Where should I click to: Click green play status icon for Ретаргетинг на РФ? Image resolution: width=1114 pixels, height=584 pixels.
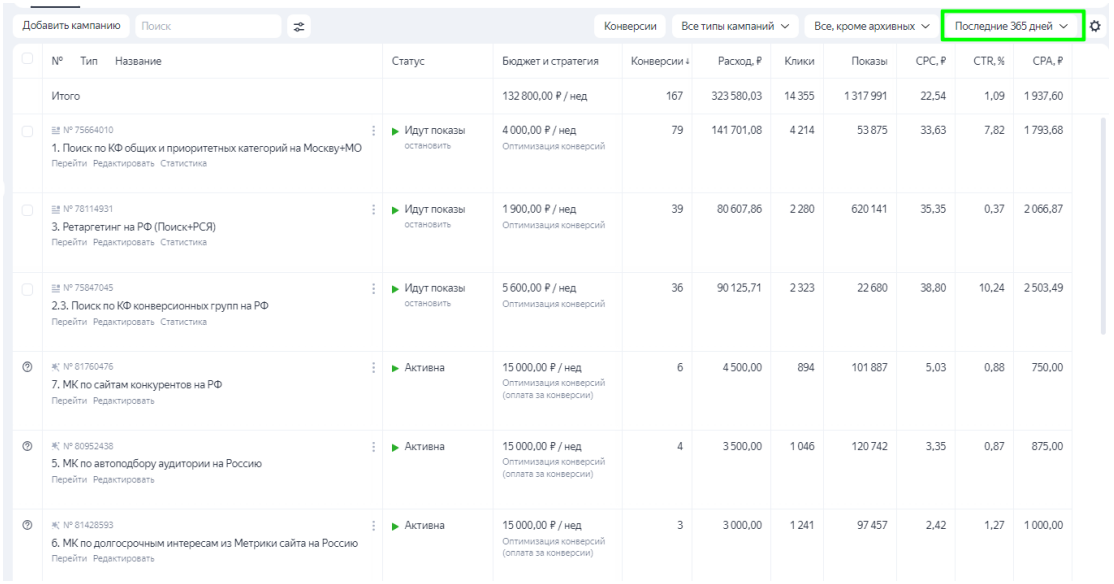(x=395, y=210)
